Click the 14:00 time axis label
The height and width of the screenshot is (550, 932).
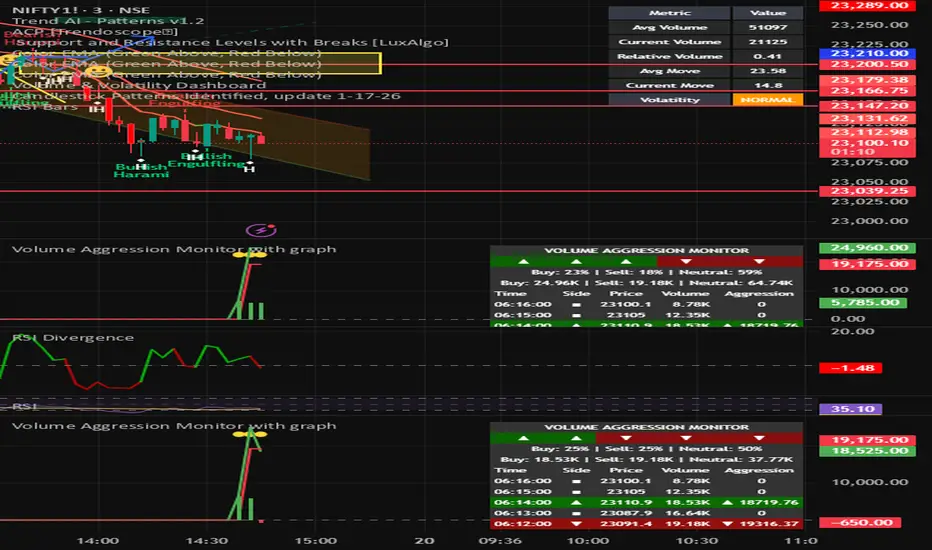[x=98, y=541]
